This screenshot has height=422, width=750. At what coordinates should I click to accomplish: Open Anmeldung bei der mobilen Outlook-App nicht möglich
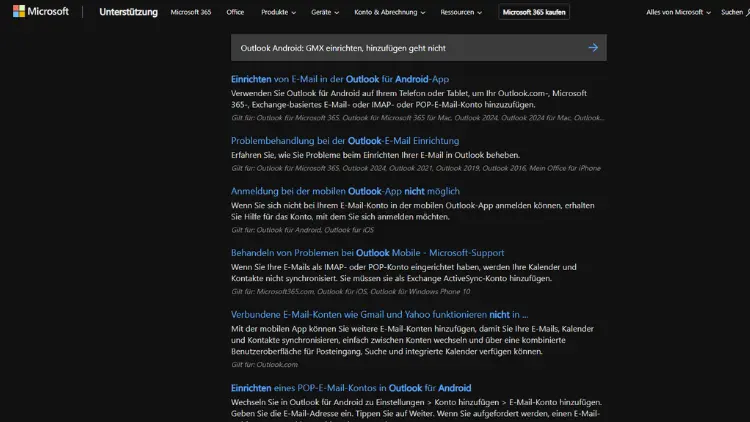(345, 191)
